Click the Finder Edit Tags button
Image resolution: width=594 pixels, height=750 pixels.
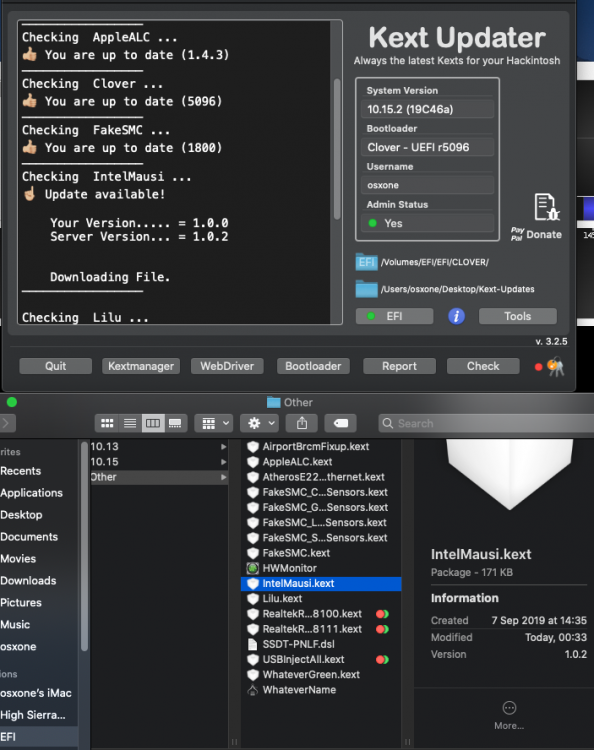pyautogui.click(x=341, y=423)
